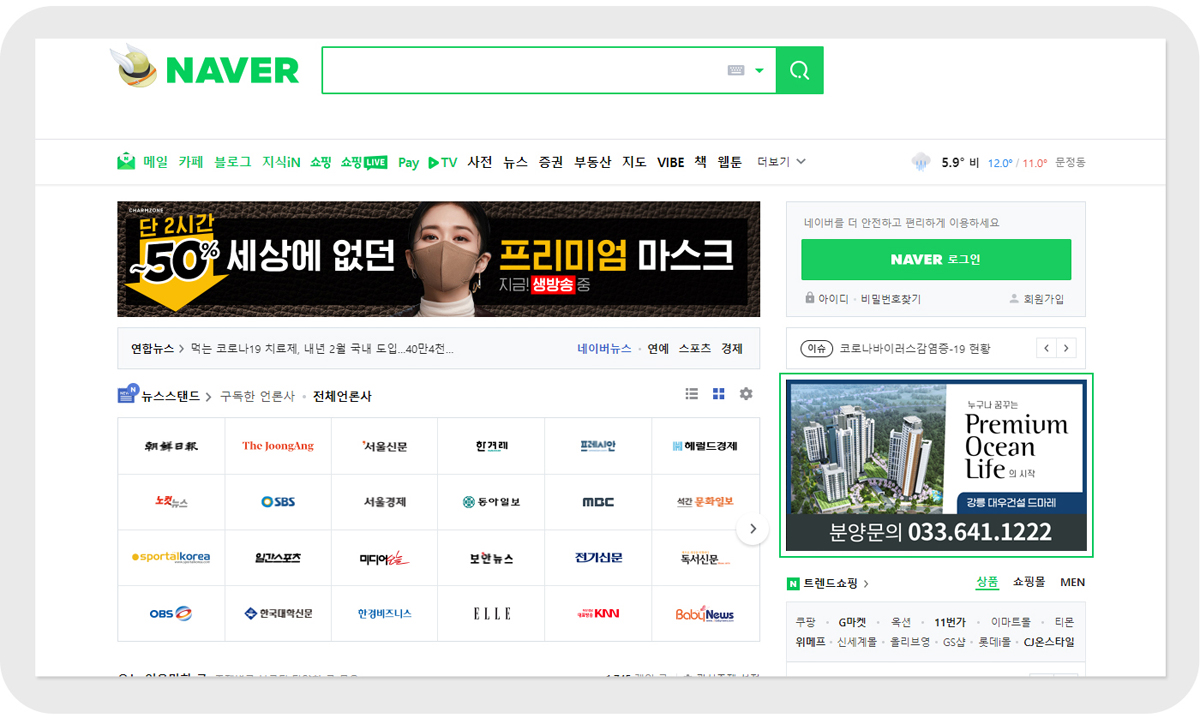
Task: Click the NAVER logo
Action: [232, 70]
